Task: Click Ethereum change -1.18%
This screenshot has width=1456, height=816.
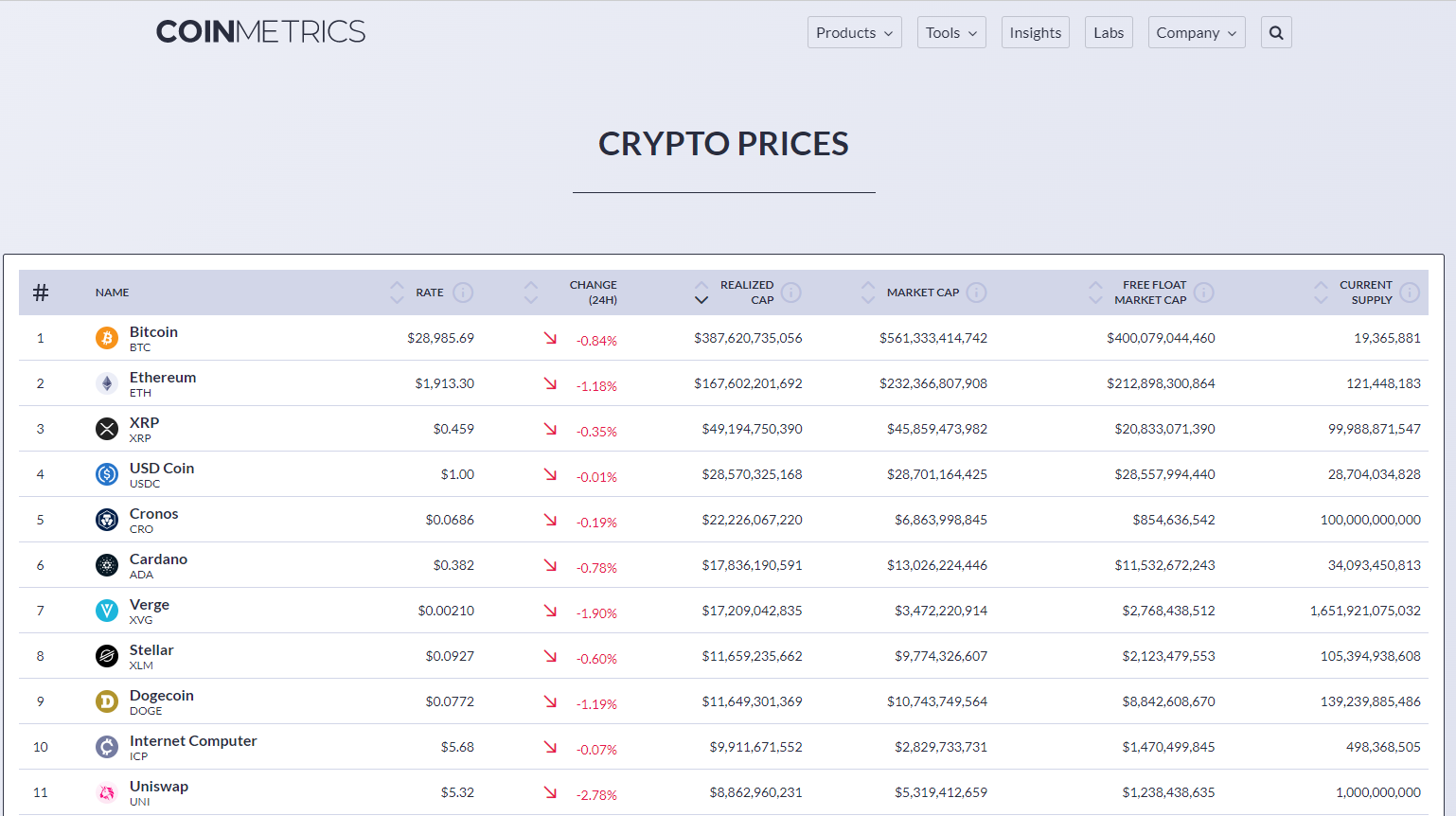Action: coord(596,386)
